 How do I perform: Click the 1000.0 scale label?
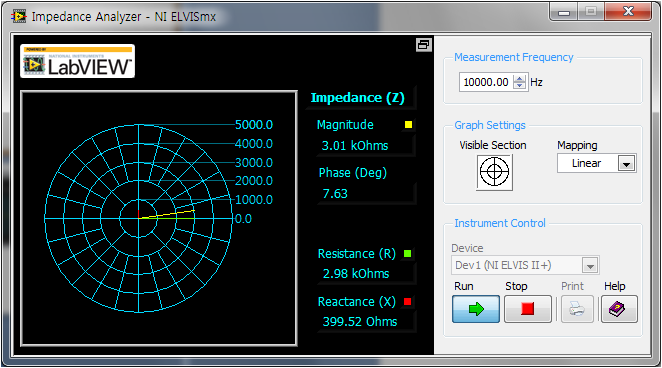[x=254, y=200]
